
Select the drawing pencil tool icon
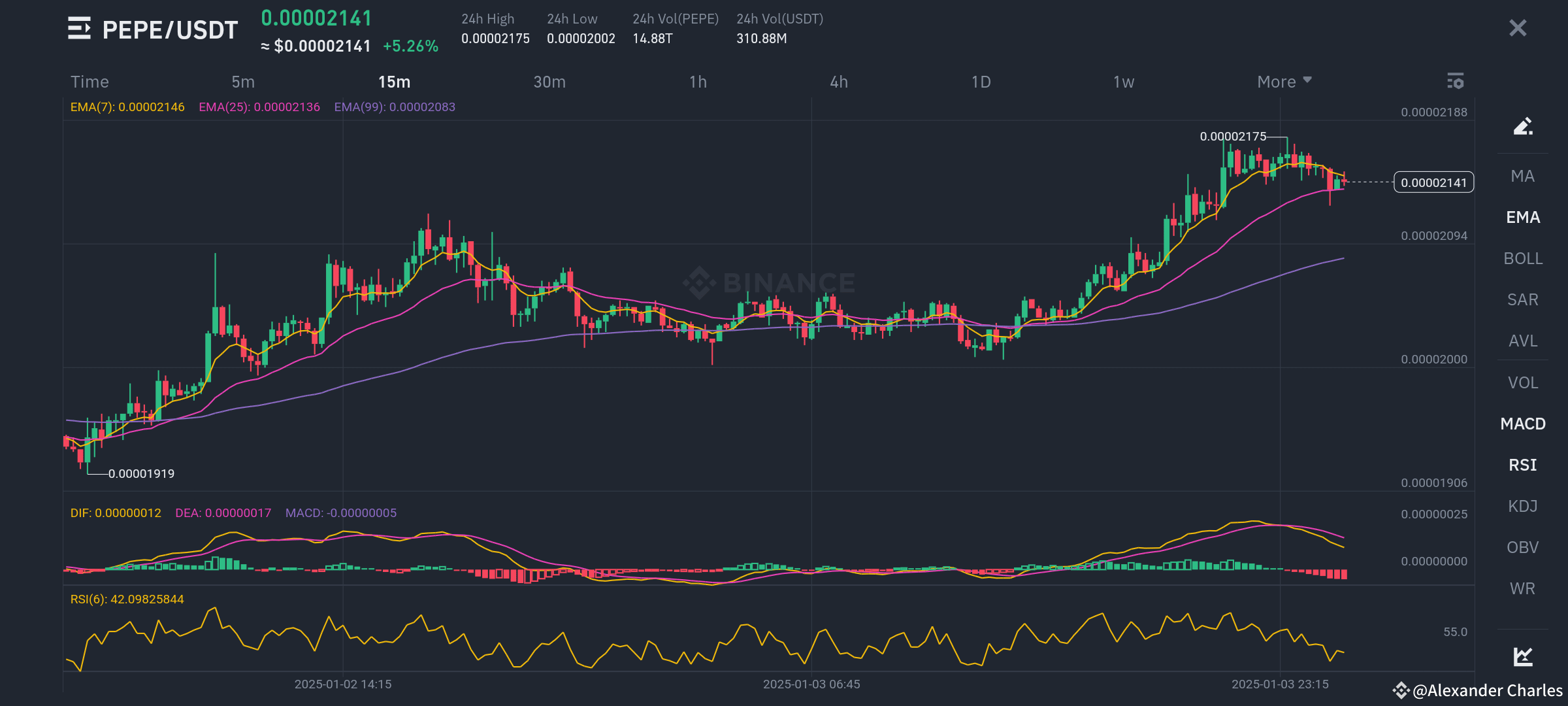[x=1523, y=126]
